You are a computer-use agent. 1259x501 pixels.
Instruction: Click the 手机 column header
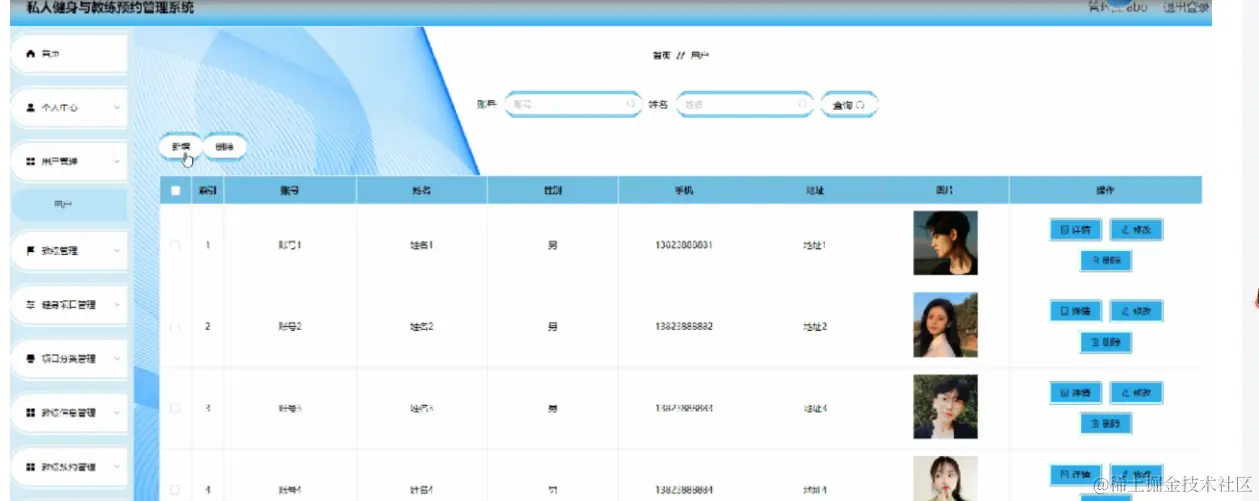click(684, 190)
